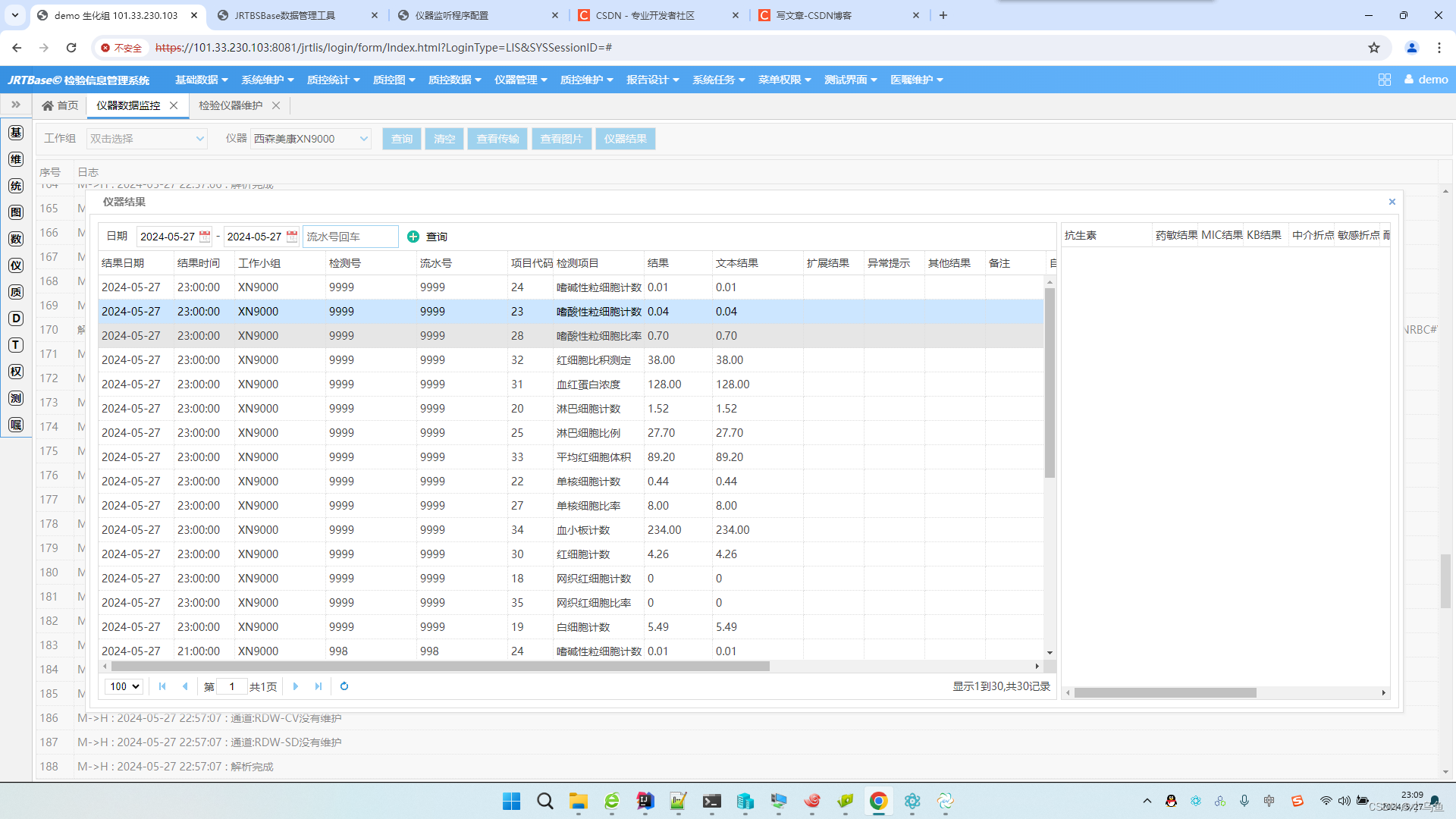This screenshot has width=1456, height=819.
Task: Click the sidebar 统 icon
Action: click(16, 186)
